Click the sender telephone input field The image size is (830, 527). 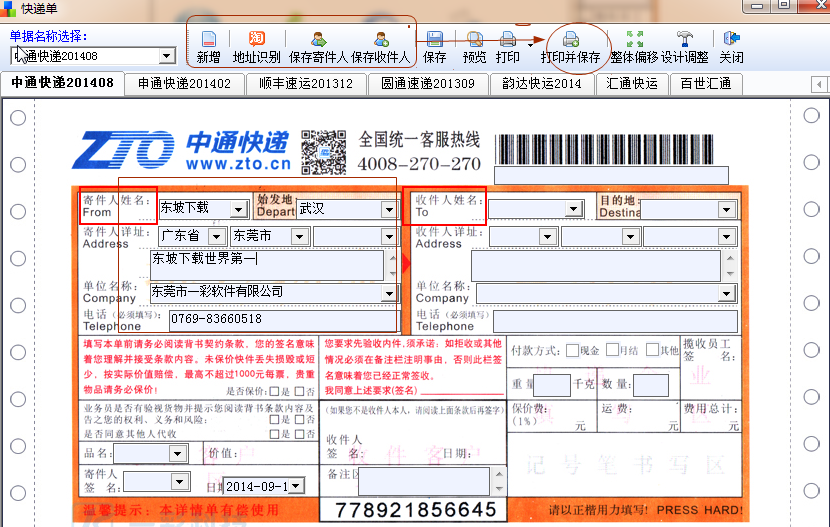274,320
